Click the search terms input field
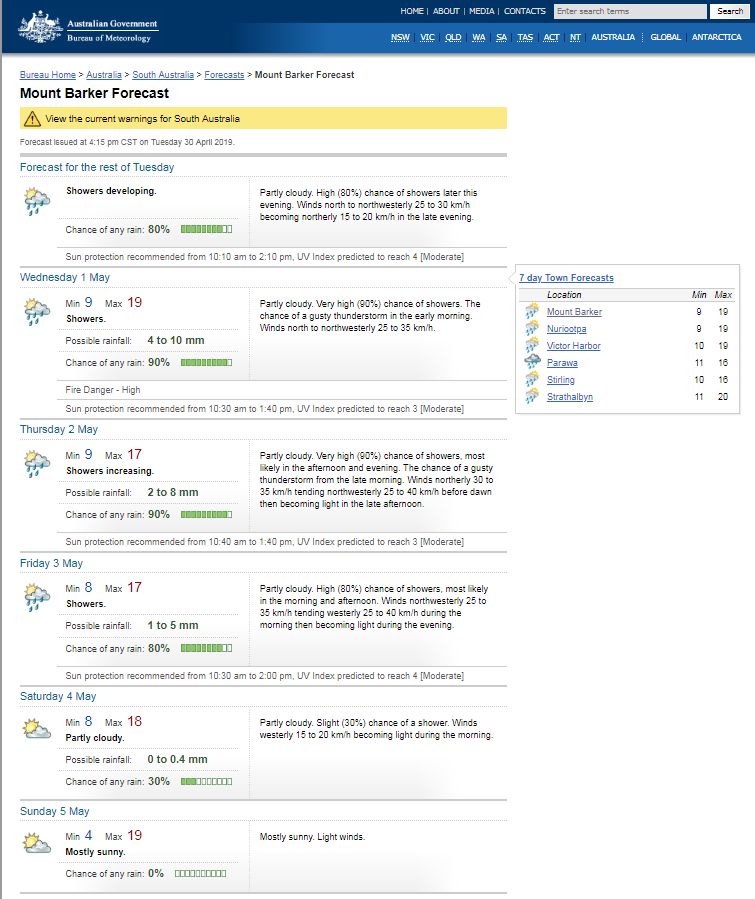Image resolution: width=755 pixels, height=899 pixels. click(630, 11)
